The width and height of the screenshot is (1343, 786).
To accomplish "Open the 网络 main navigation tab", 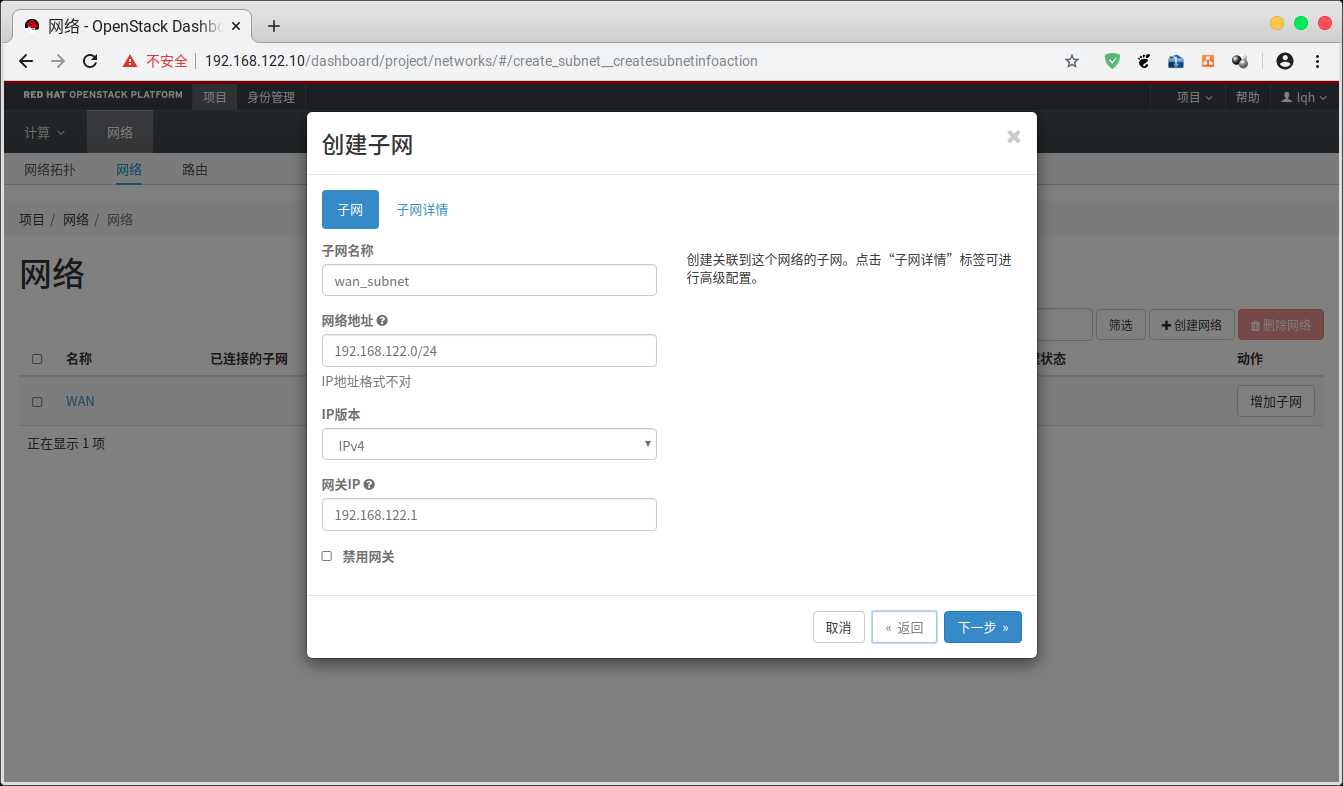I will 120,132.
